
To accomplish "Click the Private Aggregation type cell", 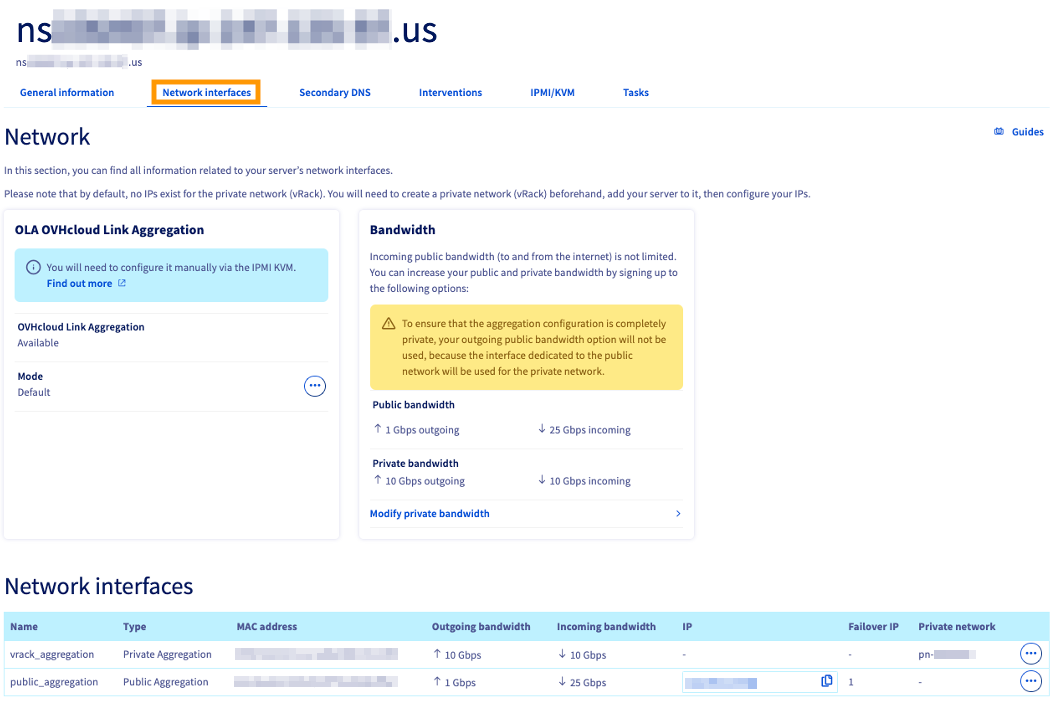I will (x=167, y=655).
